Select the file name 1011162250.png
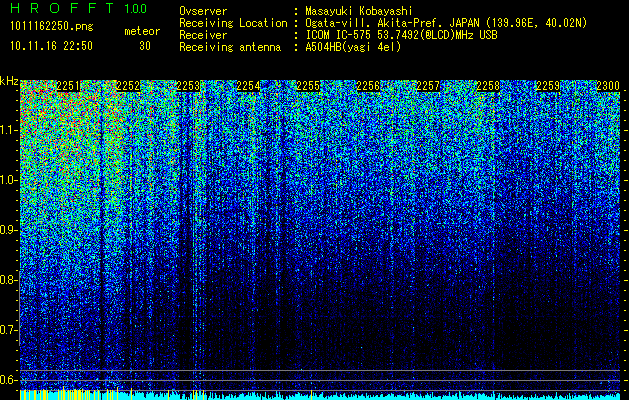Viewport: 629px width, 400px height. point(52,26)
